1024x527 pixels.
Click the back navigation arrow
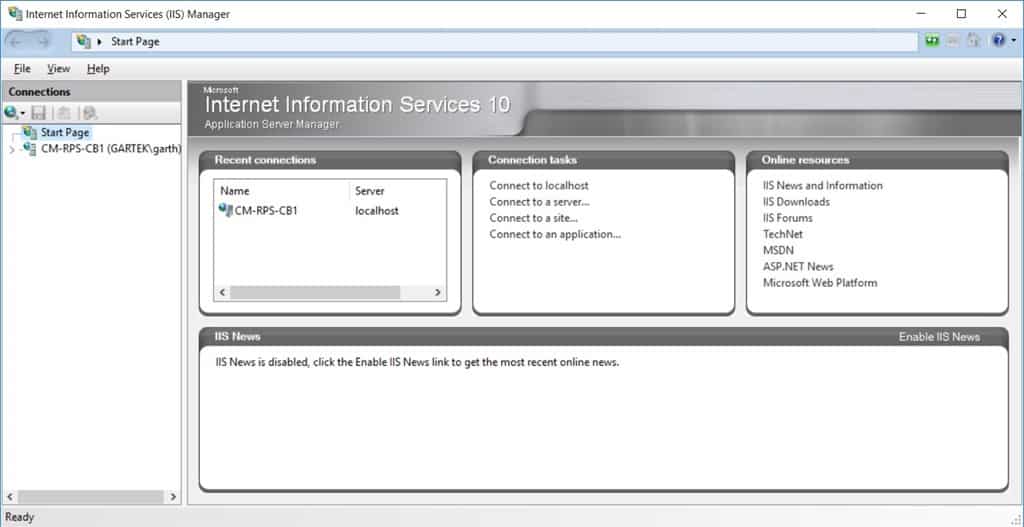click(15, 41)
